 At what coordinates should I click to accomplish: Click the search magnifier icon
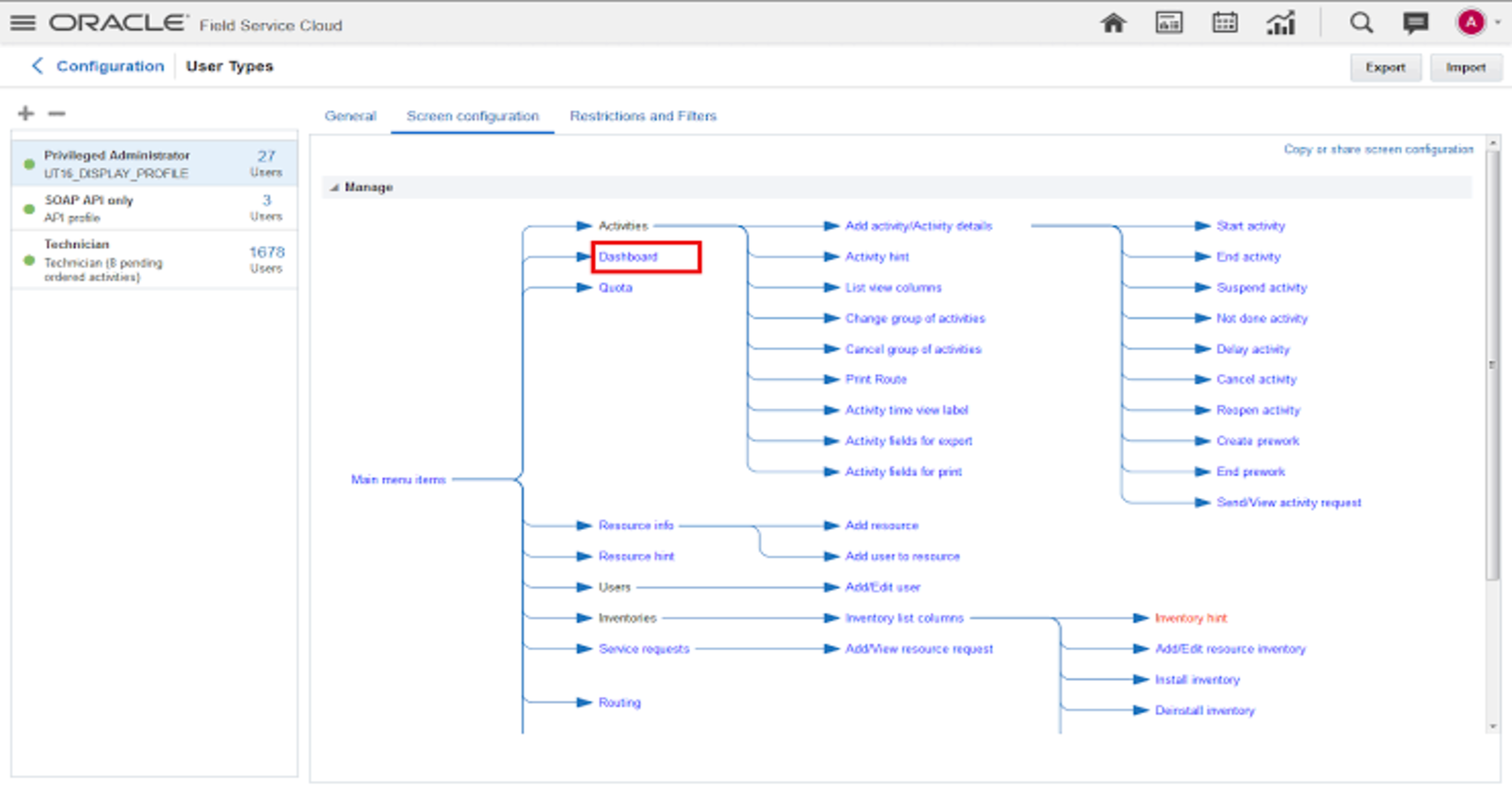(1361, 23)
